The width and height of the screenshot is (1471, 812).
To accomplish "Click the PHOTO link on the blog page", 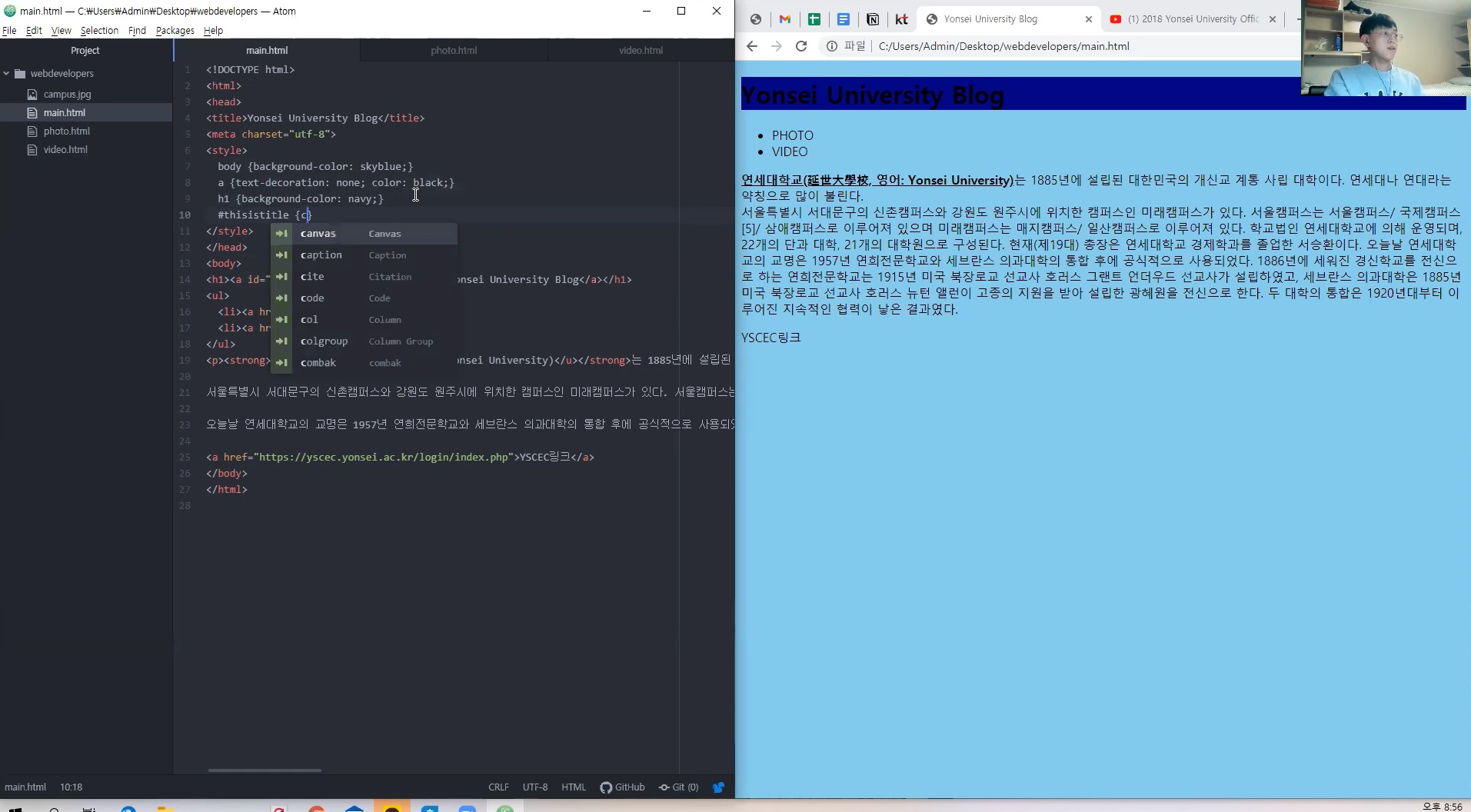I will click(x=792, y=135).
